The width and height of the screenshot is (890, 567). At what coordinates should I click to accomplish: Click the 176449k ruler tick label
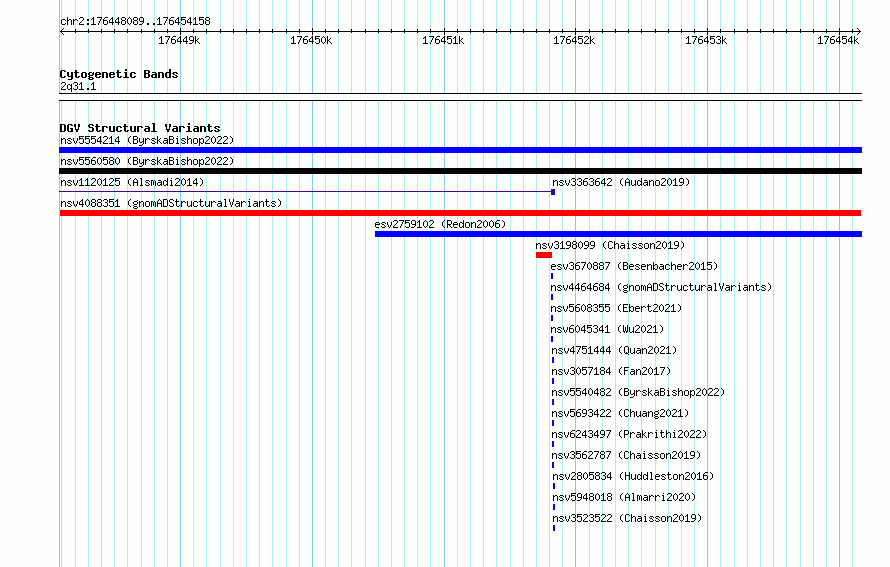(x=179, y=40)
